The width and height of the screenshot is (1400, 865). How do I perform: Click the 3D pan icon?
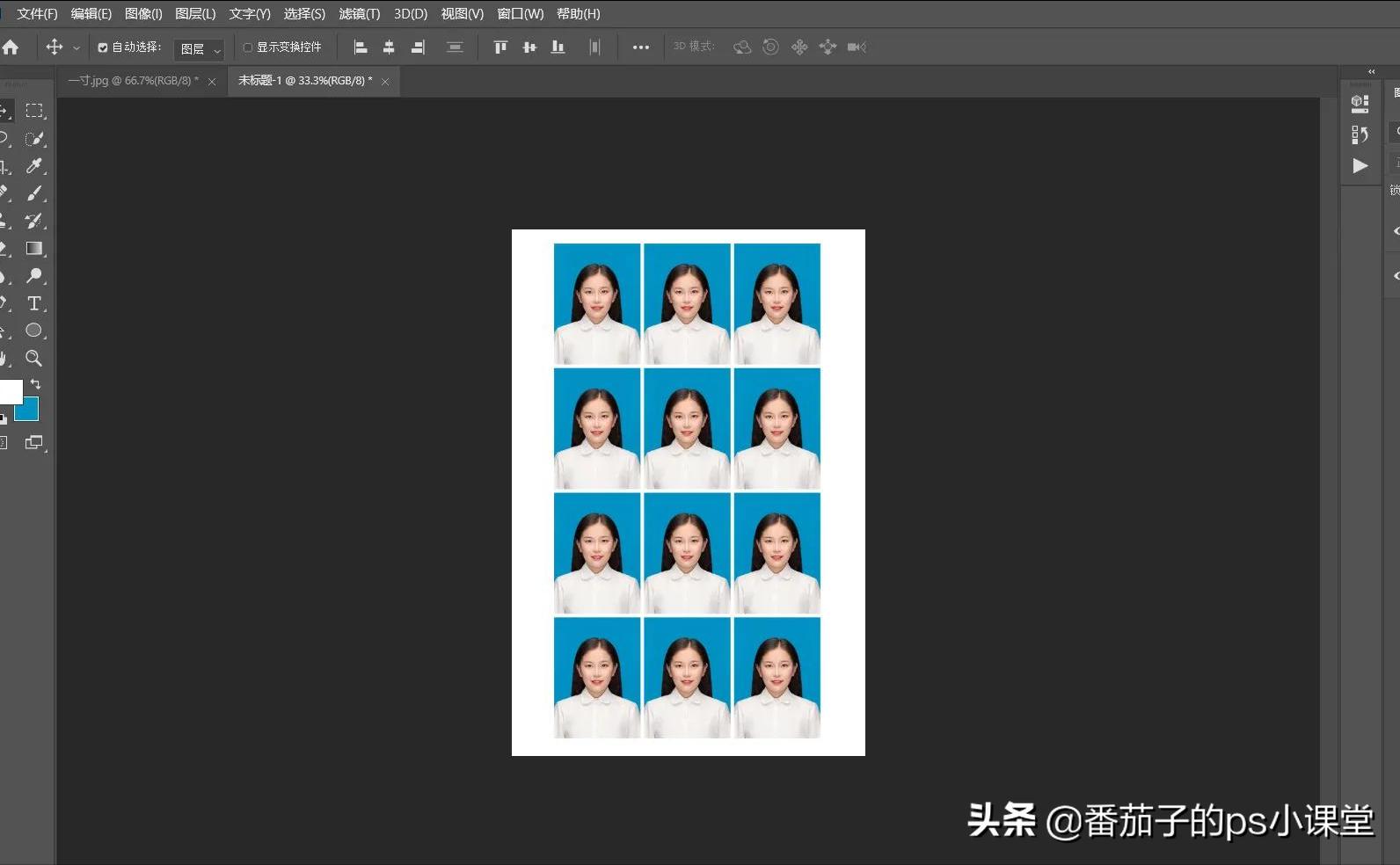[799, 47]
